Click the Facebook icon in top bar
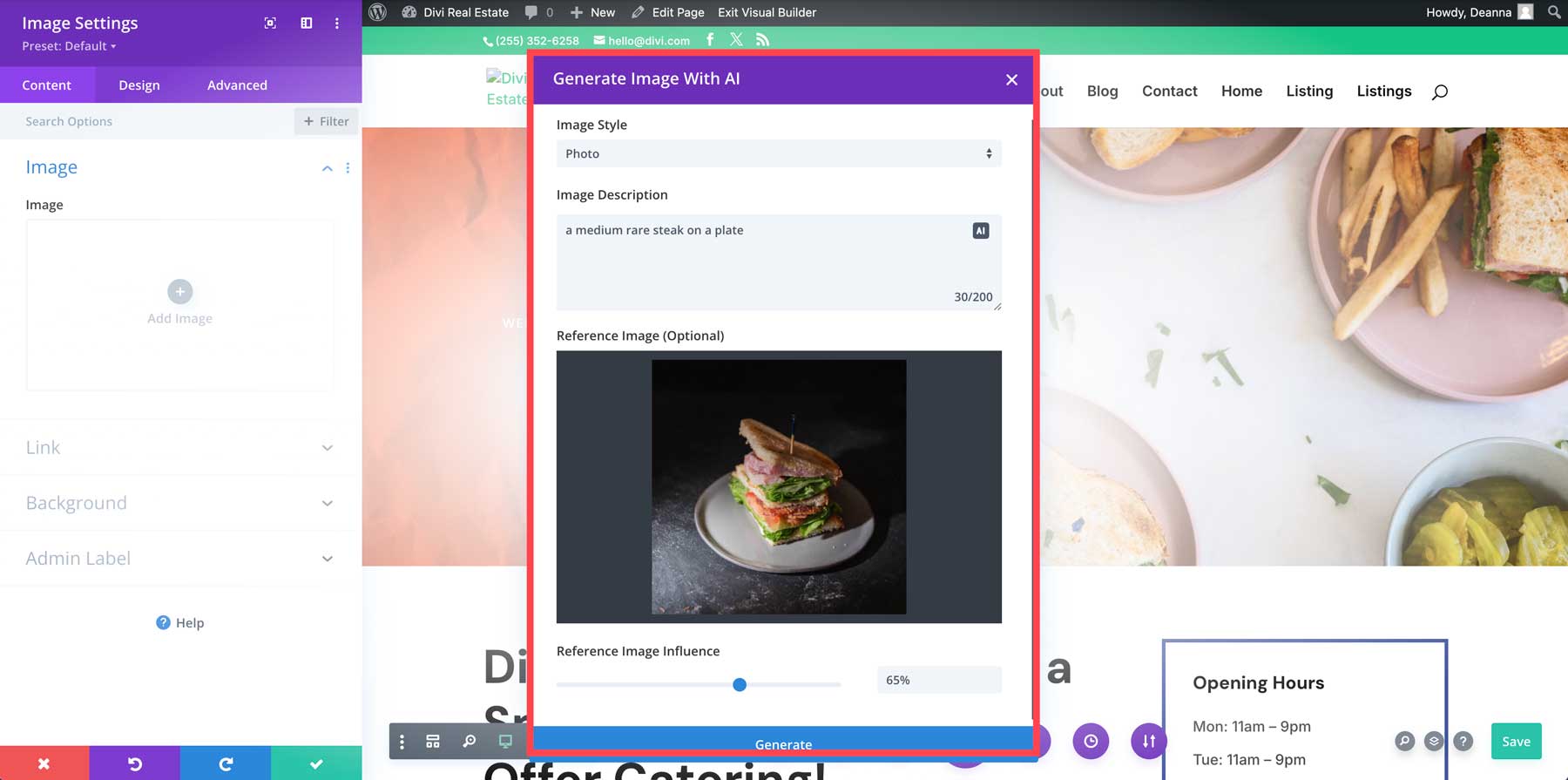The image size is (1568, 780). (710, 39)
